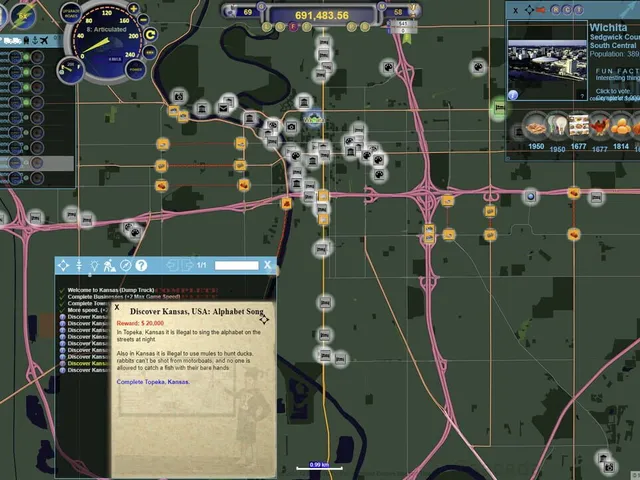This screenshot has width=640, height=480.
Task: Select the pie commodity labeled 1950
Action: 536,127
